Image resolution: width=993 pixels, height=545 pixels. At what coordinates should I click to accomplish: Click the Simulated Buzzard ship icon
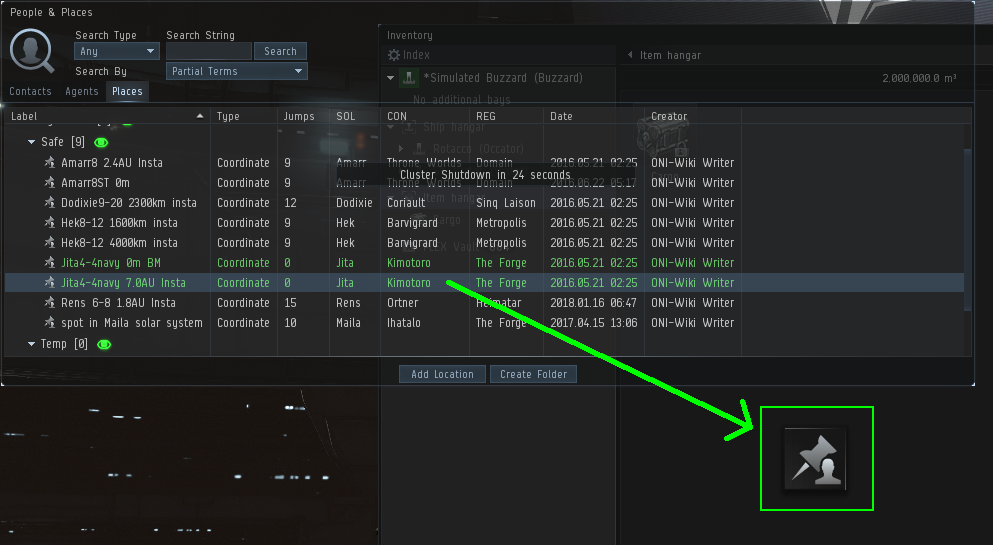tap(409, 78)
